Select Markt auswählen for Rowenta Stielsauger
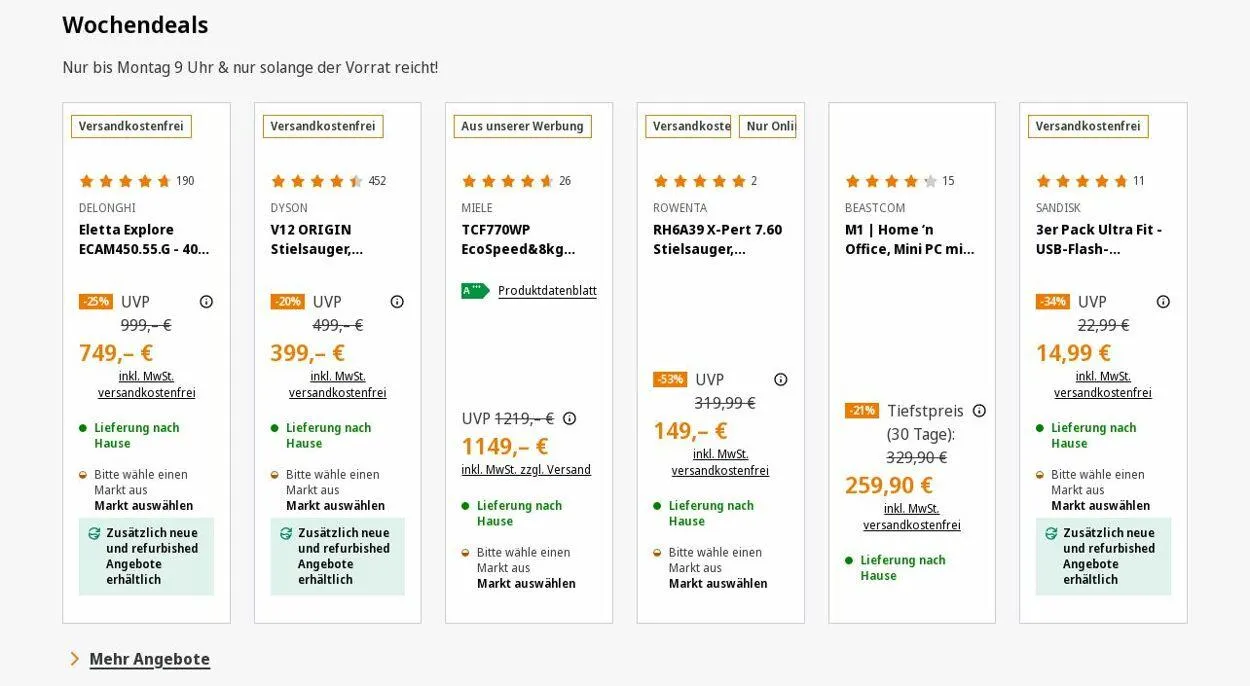 pyautogui.click(x=718, y=584)
